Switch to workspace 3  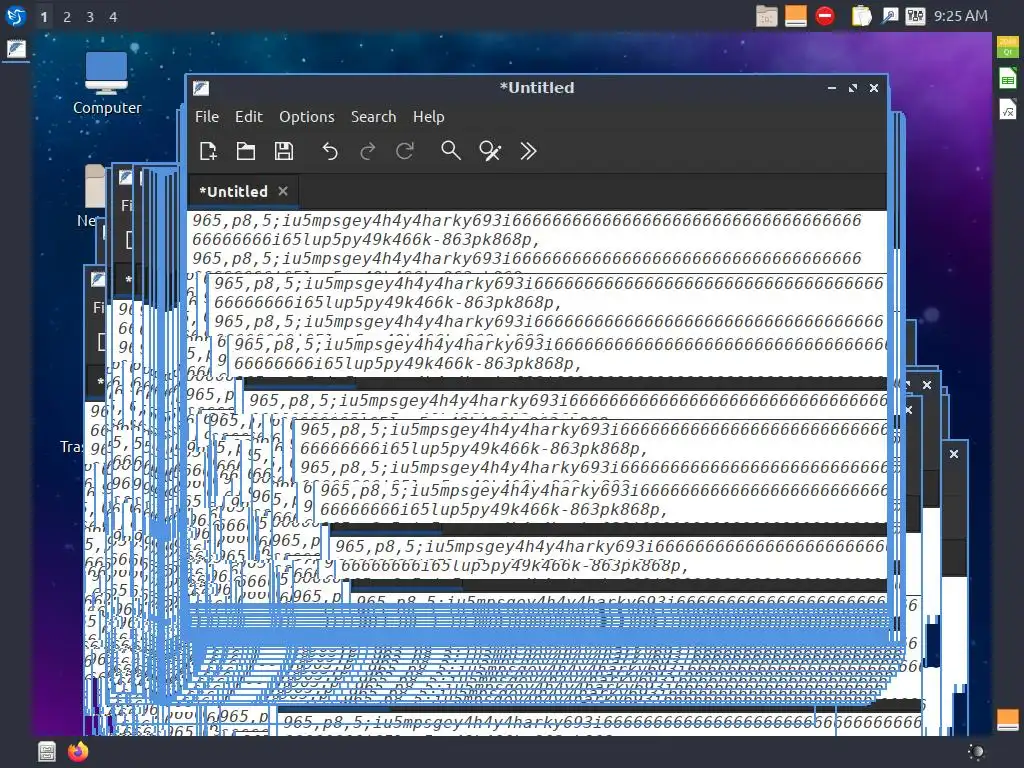point(90,17)
